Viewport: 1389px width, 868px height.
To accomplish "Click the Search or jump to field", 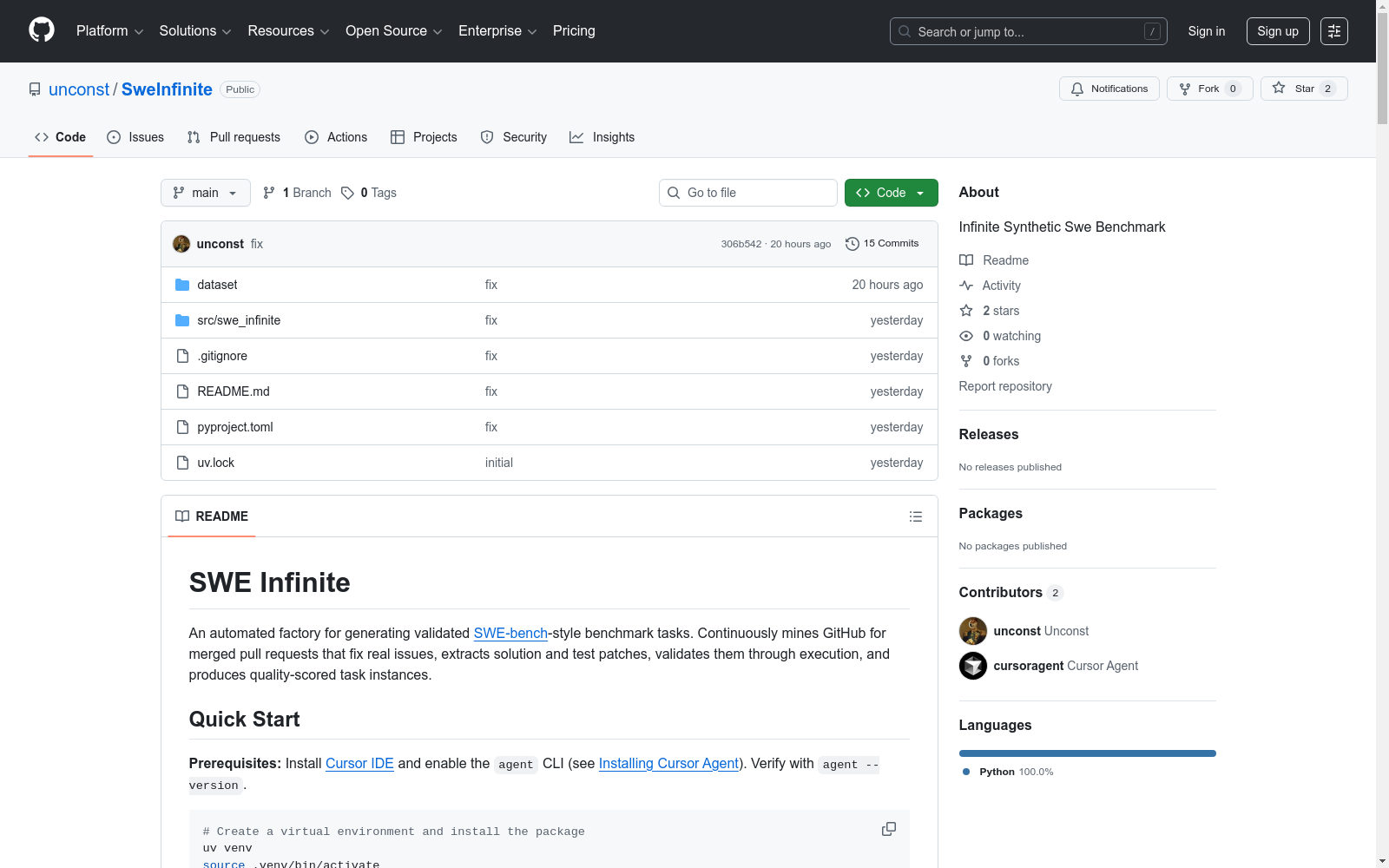I will pos(1029,31).
